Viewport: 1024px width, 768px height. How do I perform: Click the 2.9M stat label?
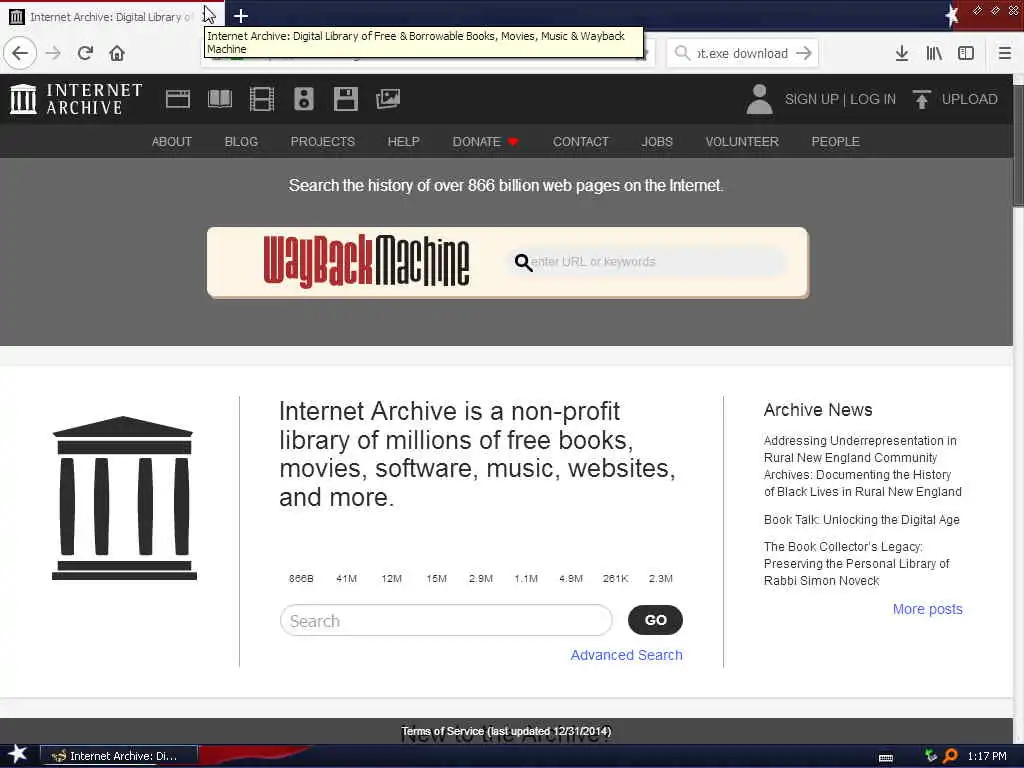[x=481, y=579]
